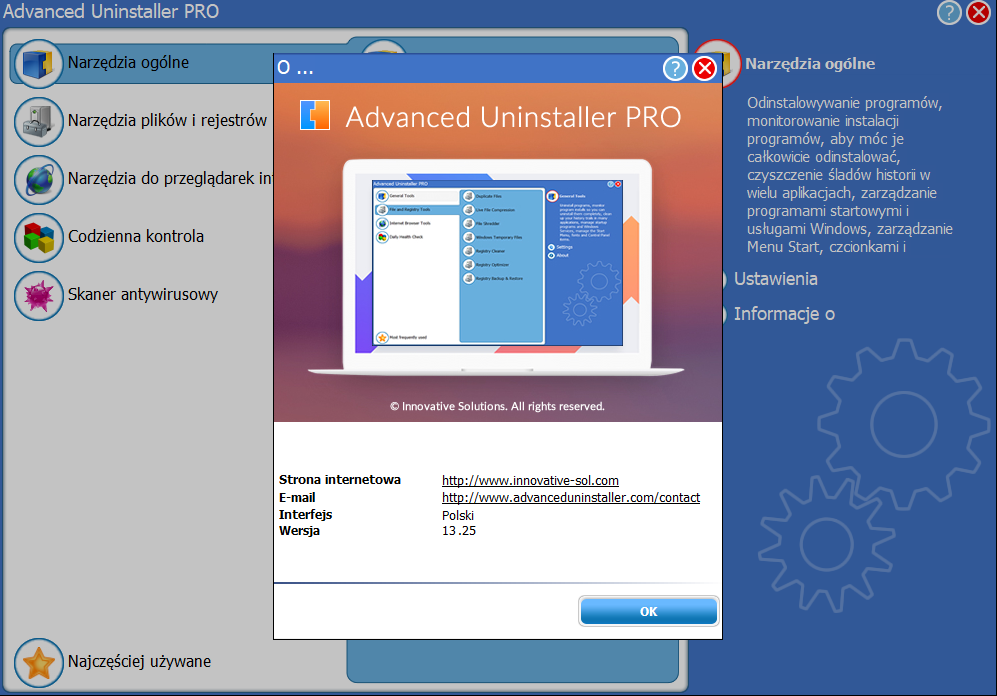Image resolution: width=997 pixels, height=696 pixels.
Task: Open the innovative-sol.com website link
Action: tap(530, 481)
